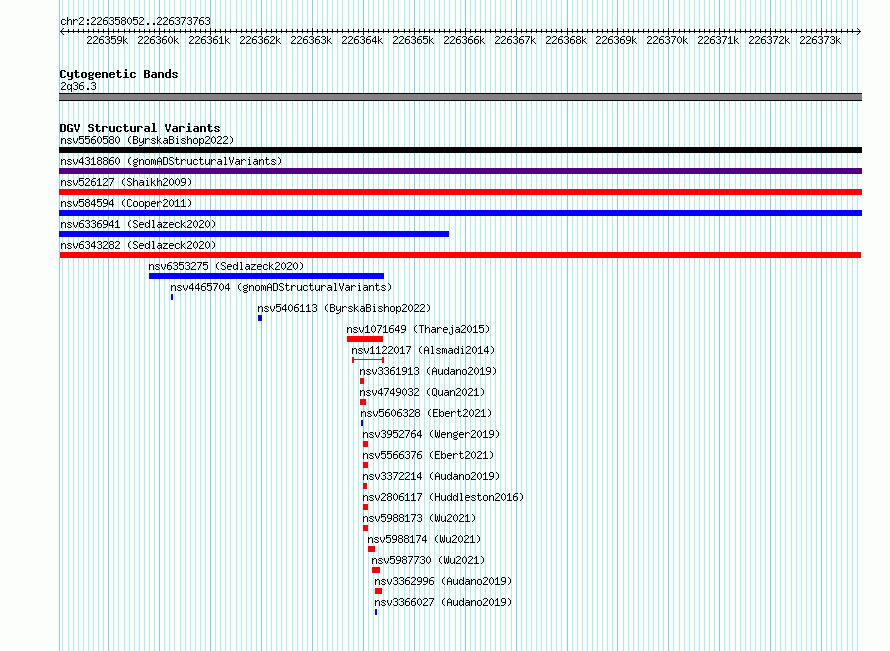Click the 226368k ruler tick label
Image resolution: width=890 pixels, height=651 pixels.
566,41
